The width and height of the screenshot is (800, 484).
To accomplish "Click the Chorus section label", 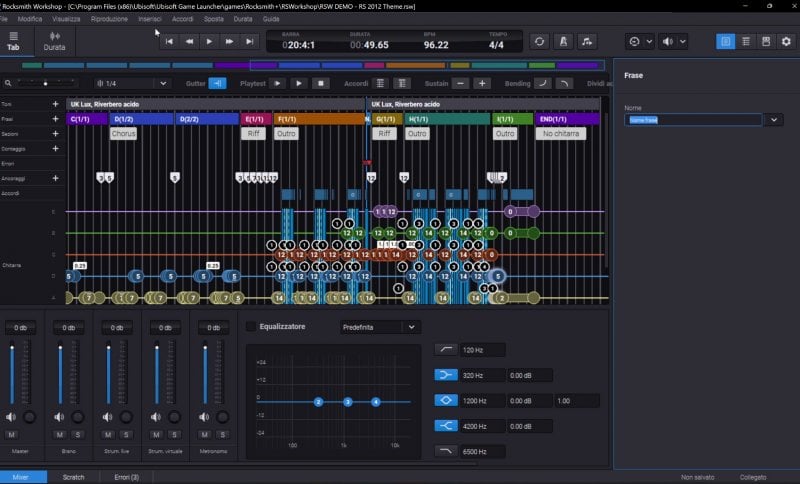I will 123,133.
